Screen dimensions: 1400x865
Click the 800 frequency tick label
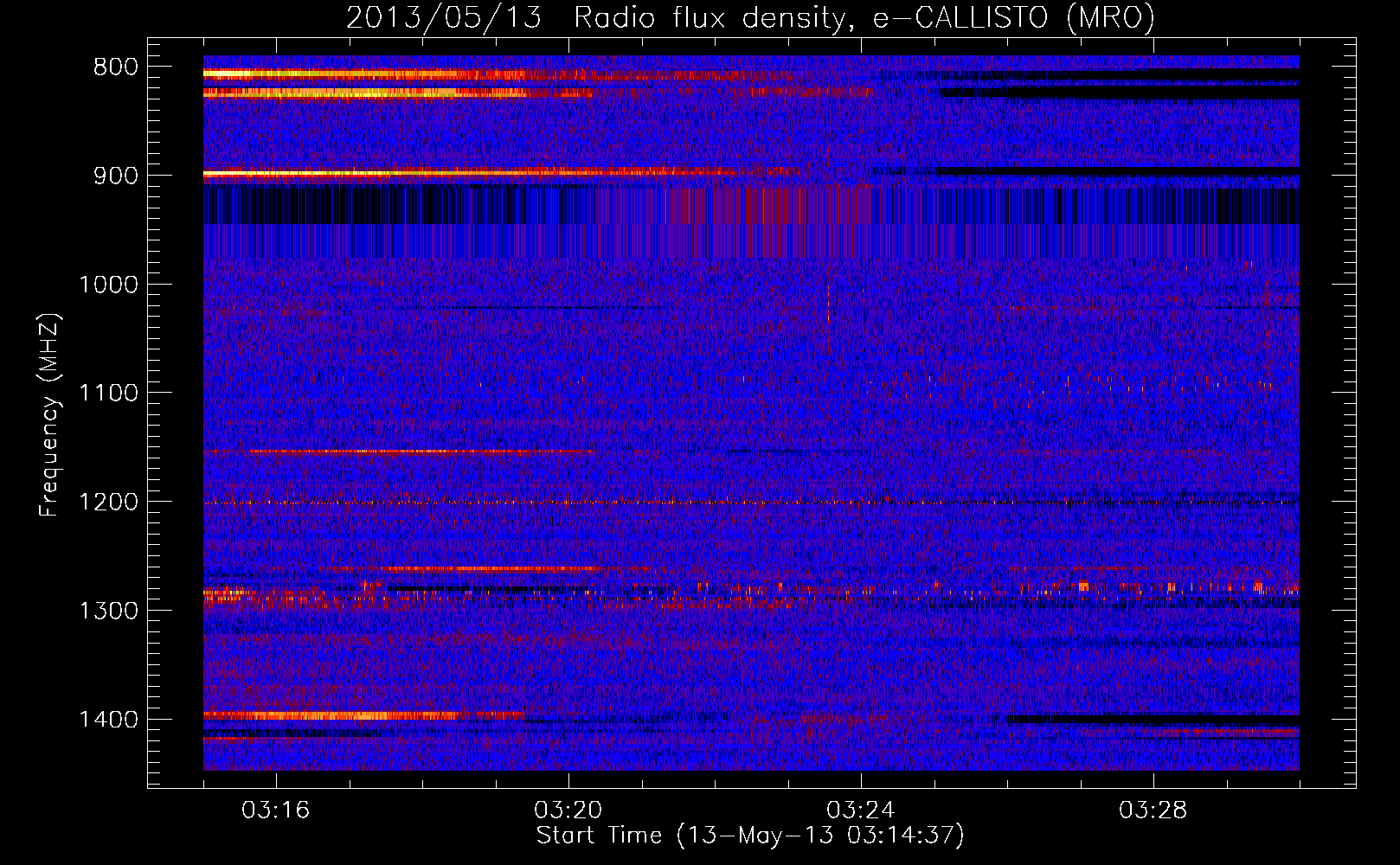point(116,67)
